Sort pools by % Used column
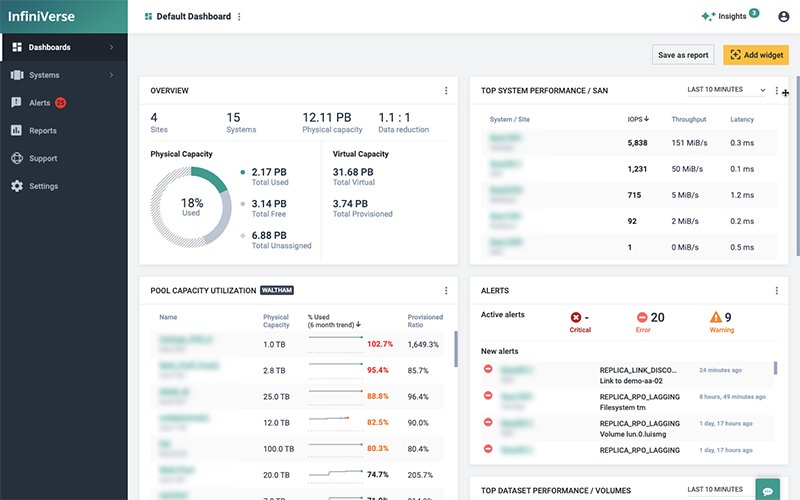The width and height of the screenshot is (800, 500). tap(334, 321)
